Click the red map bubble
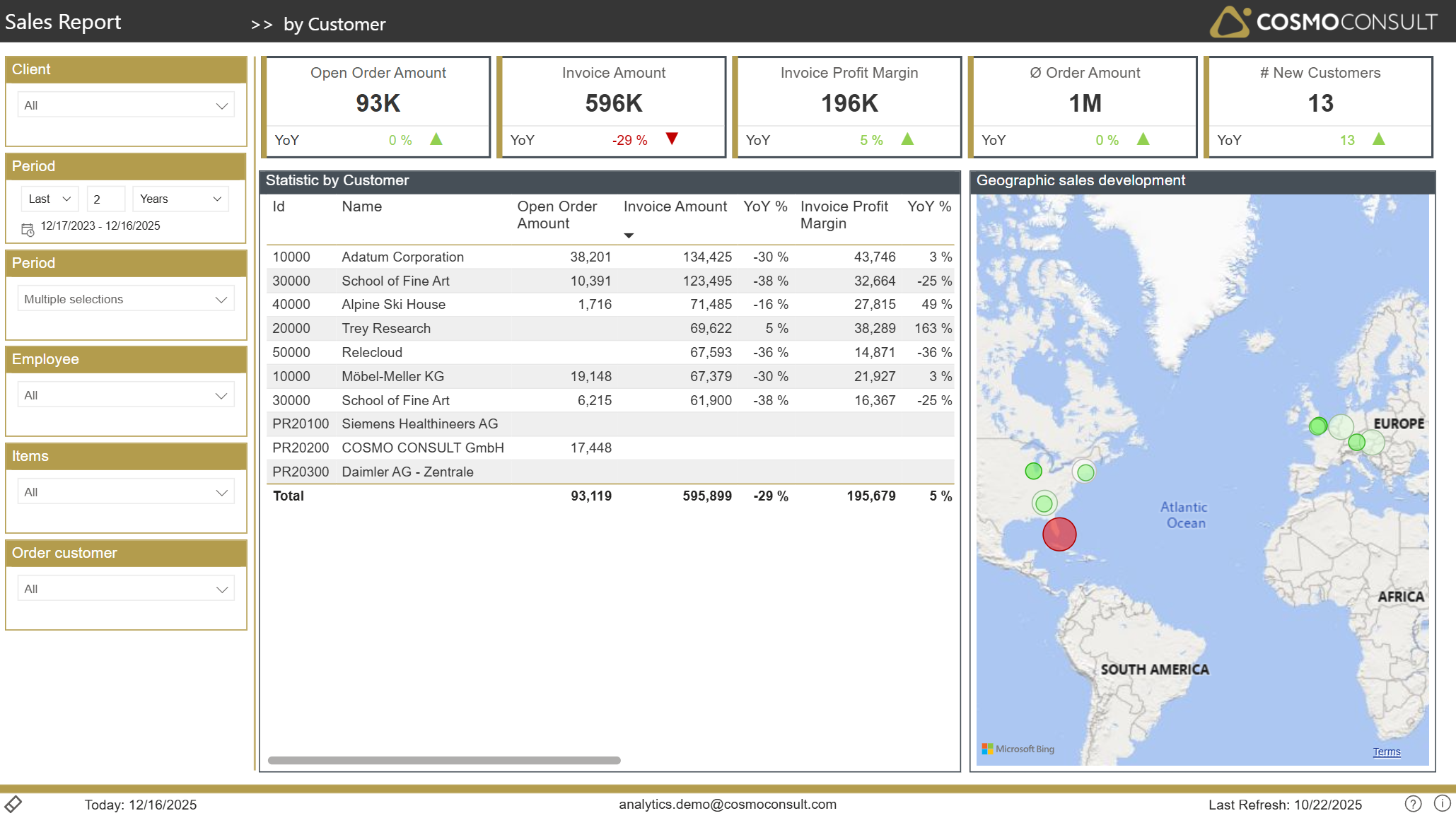Viewport: 1456px width, 818px height. pos(1059,534)
